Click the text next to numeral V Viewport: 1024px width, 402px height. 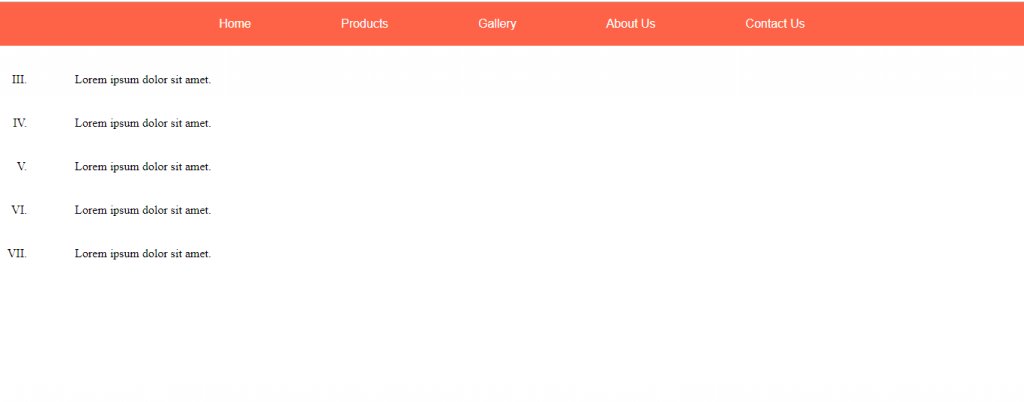click(143, 166)
